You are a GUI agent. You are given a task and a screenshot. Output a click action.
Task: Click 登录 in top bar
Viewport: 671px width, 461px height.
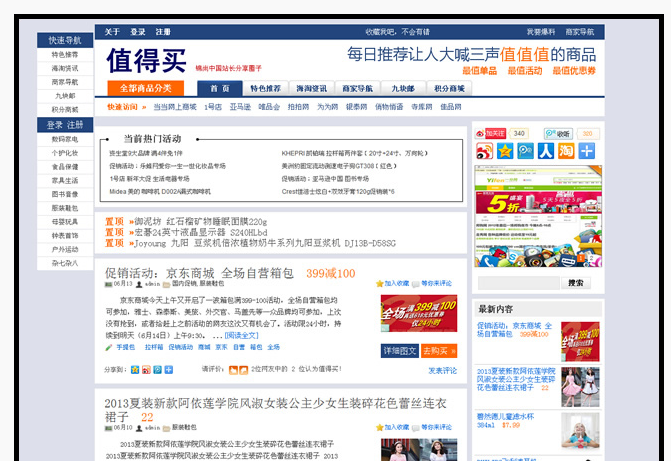point(137,32)
